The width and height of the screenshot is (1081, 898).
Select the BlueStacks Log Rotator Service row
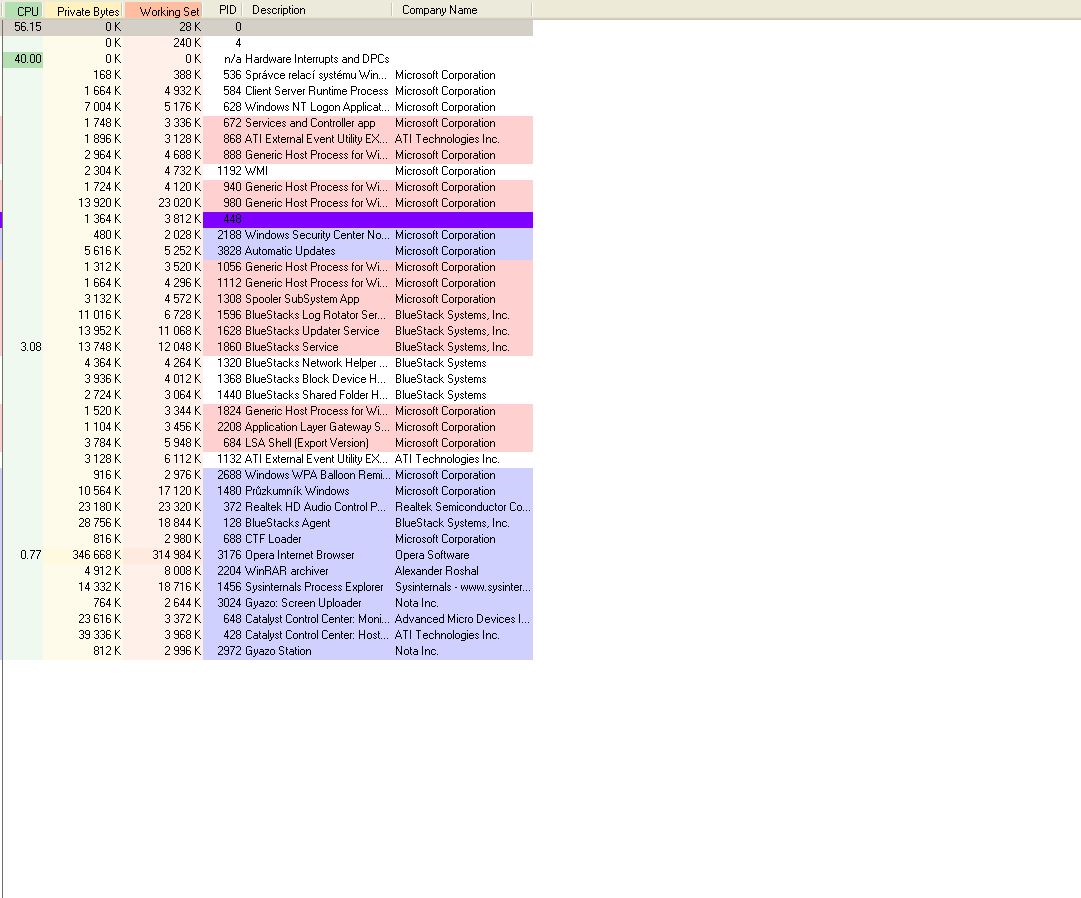pos(267,315)
